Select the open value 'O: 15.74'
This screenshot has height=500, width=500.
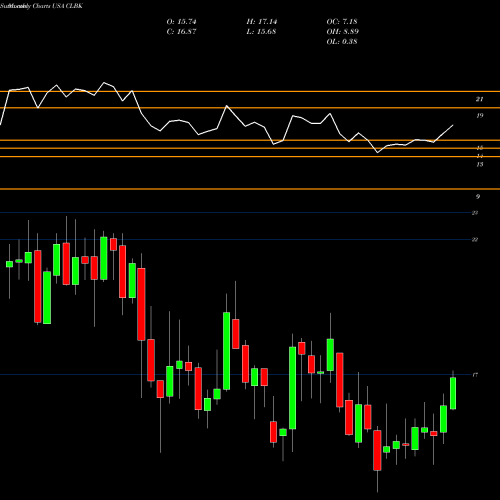(181, 22)
